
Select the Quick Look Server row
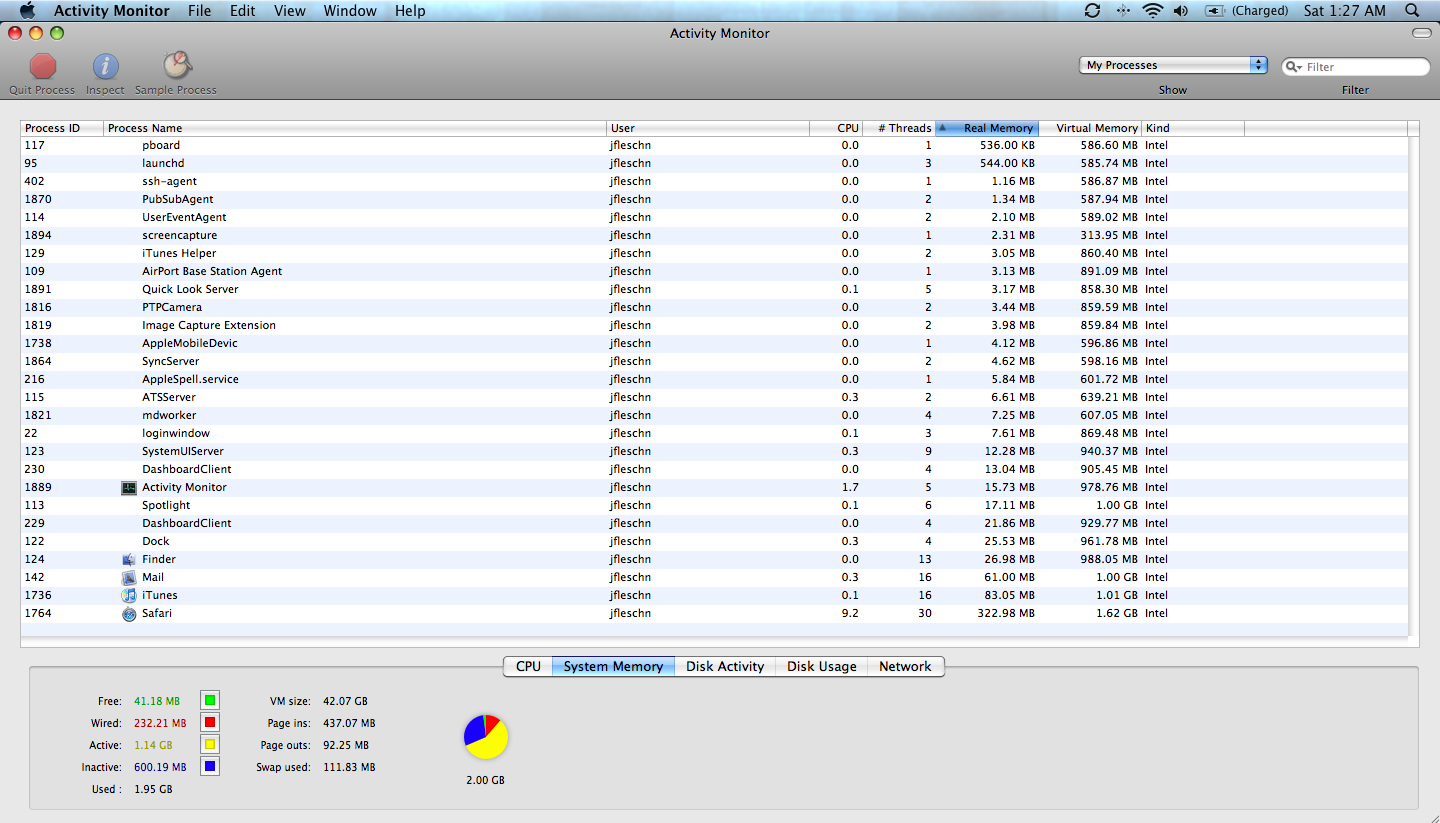714,290
